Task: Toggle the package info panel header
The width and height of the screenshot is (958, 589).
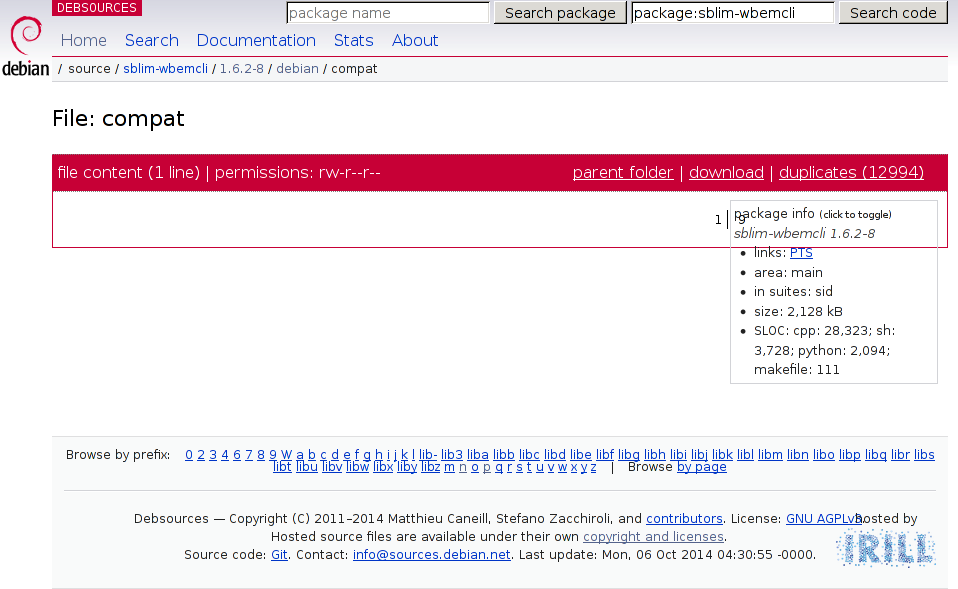Action: pyautogui.click(x=813, y=214)
